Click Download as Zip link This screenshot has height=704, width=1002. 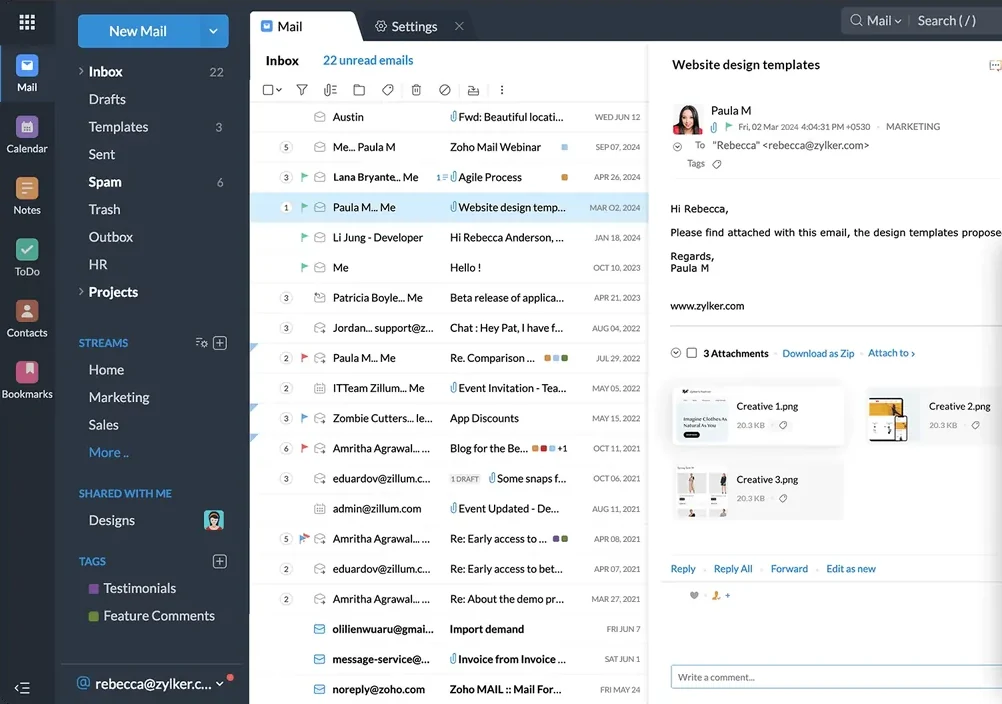818,353
